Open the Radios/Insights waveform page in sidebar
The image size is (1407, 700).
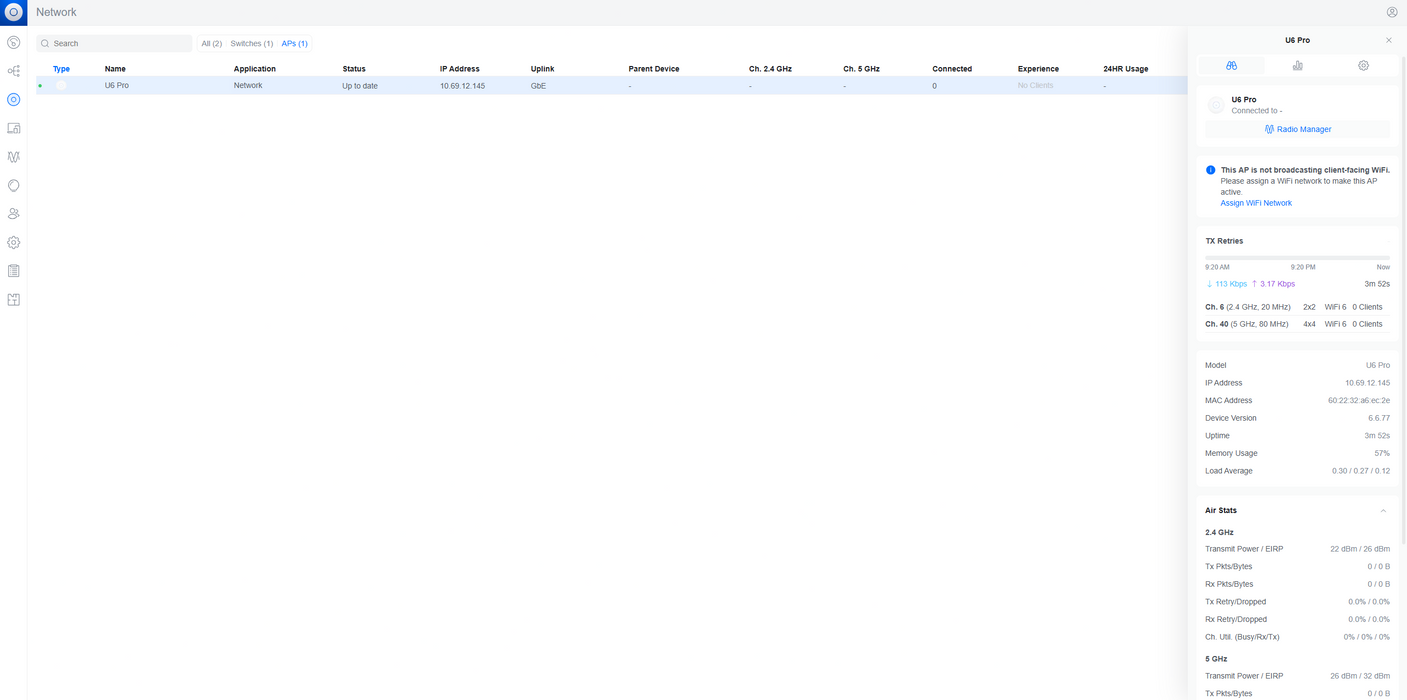tap(13, 157)
